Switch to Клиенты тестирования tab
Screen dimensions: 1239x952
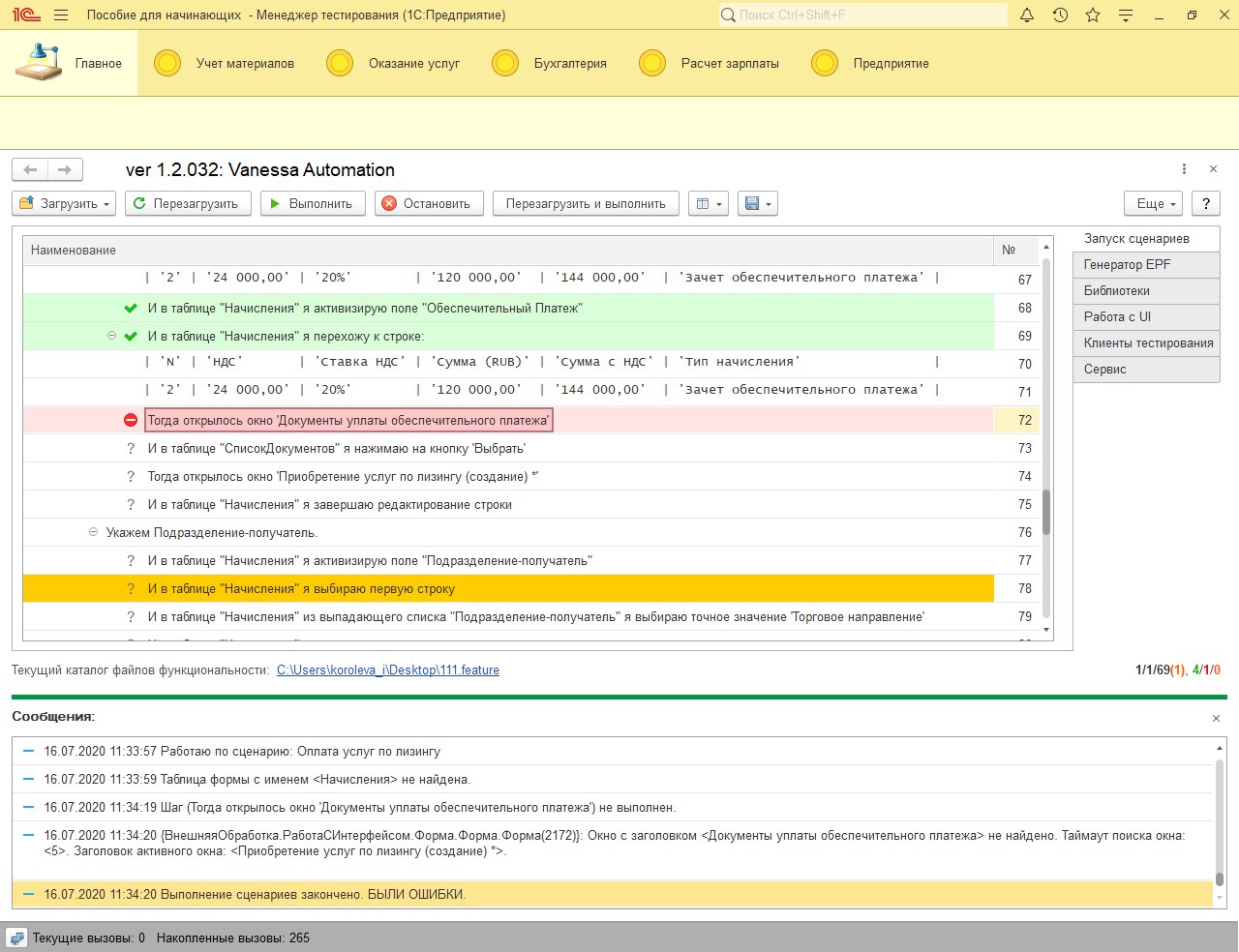[x=1146, y=342]
